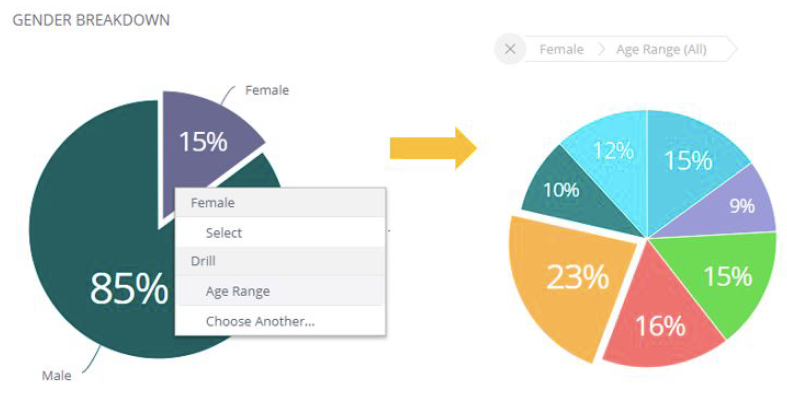Choose Select in the context menu
The height and width of the screenshot is (400, 787).
pyautogui.click(x=224, y=233)
